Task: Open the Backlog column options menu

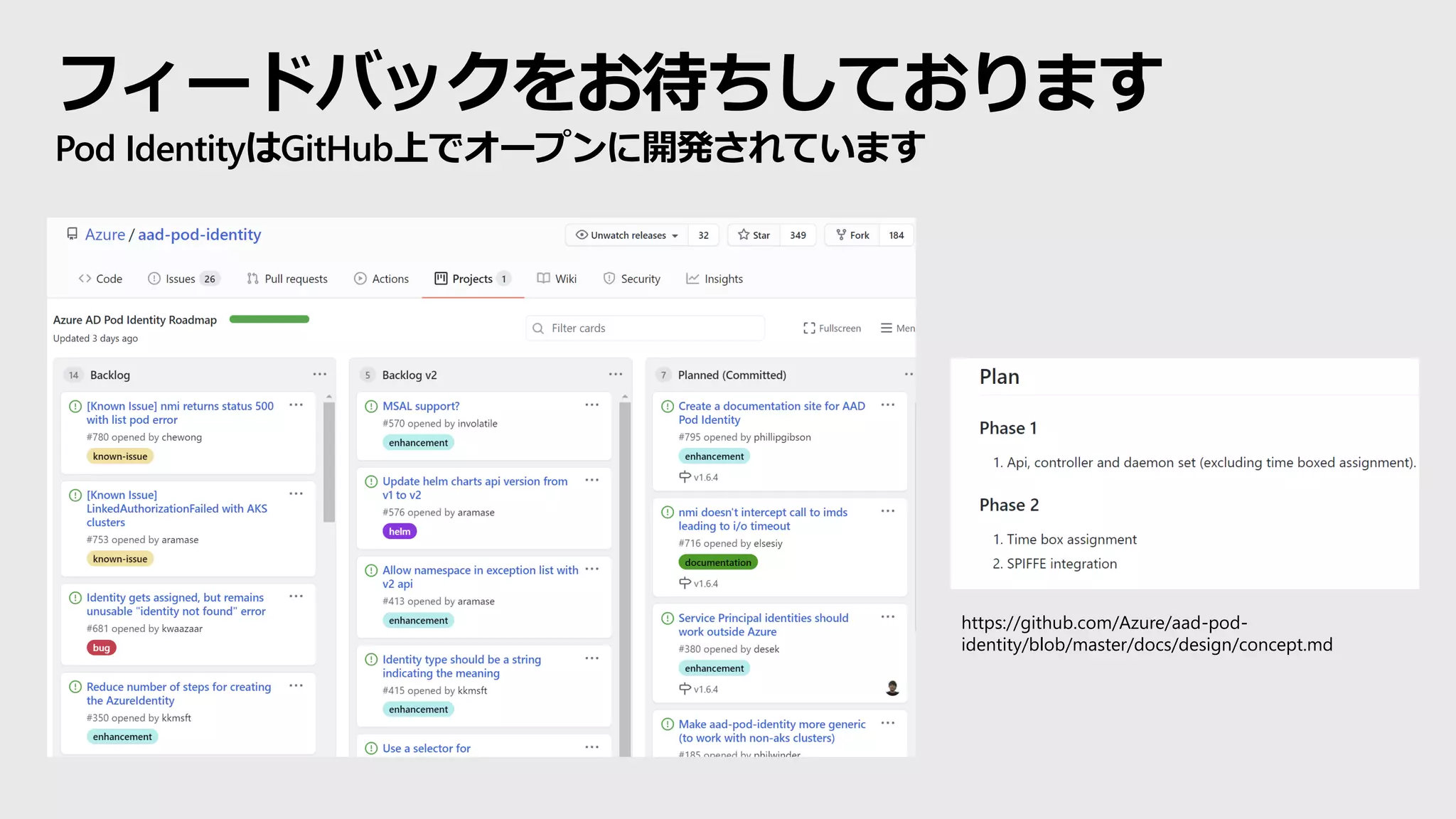Action: [x=320, y=374]
